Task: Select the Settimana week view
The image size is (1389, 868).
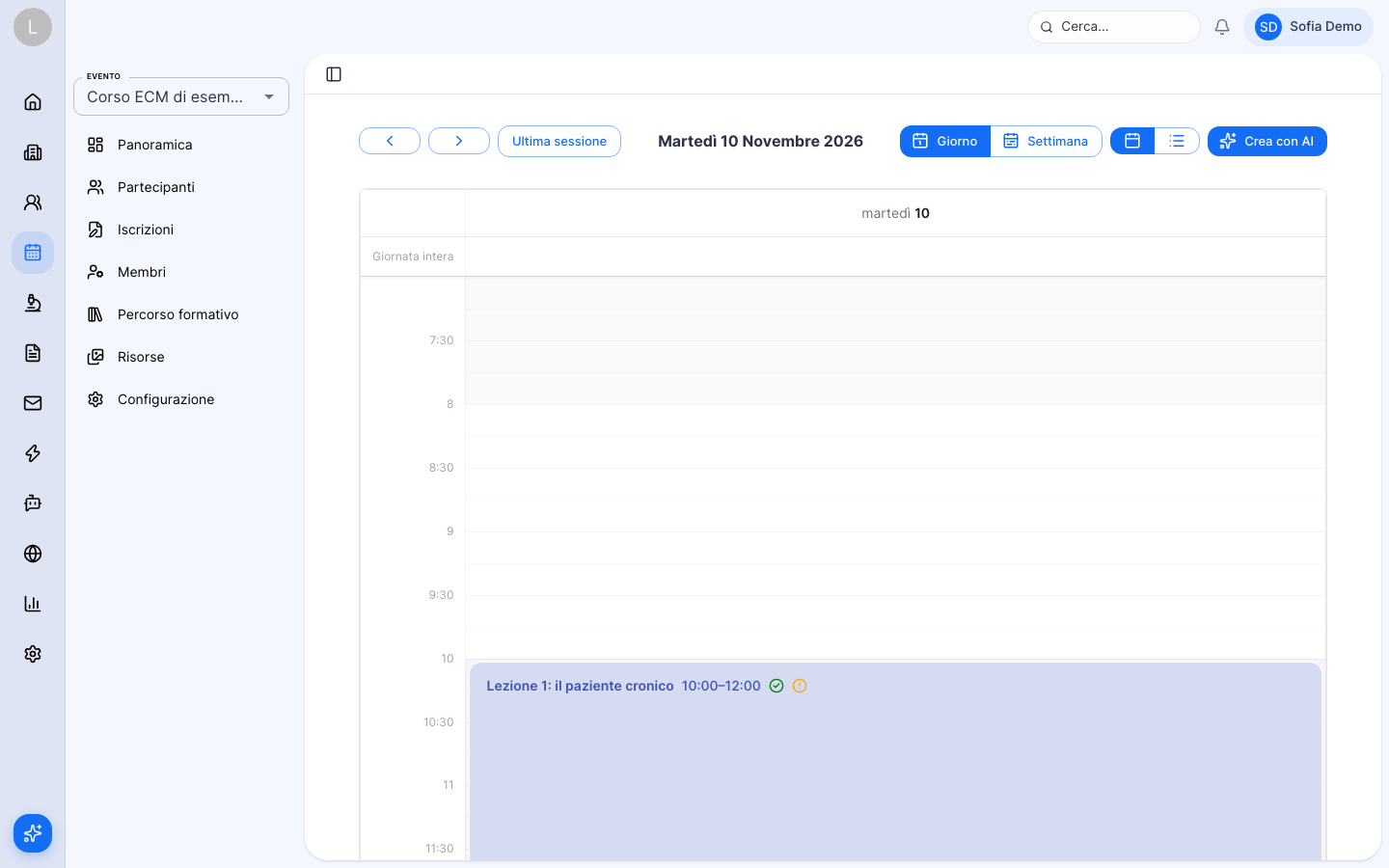Action: (1046, 141)
